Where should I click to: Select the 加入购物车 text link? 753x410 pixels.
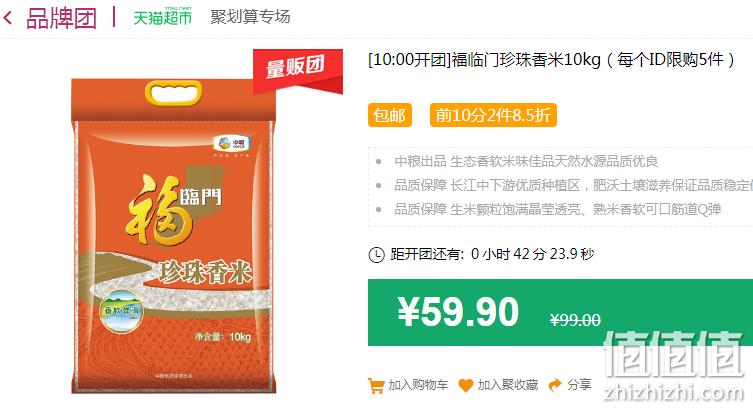click(x=418, y=385)
